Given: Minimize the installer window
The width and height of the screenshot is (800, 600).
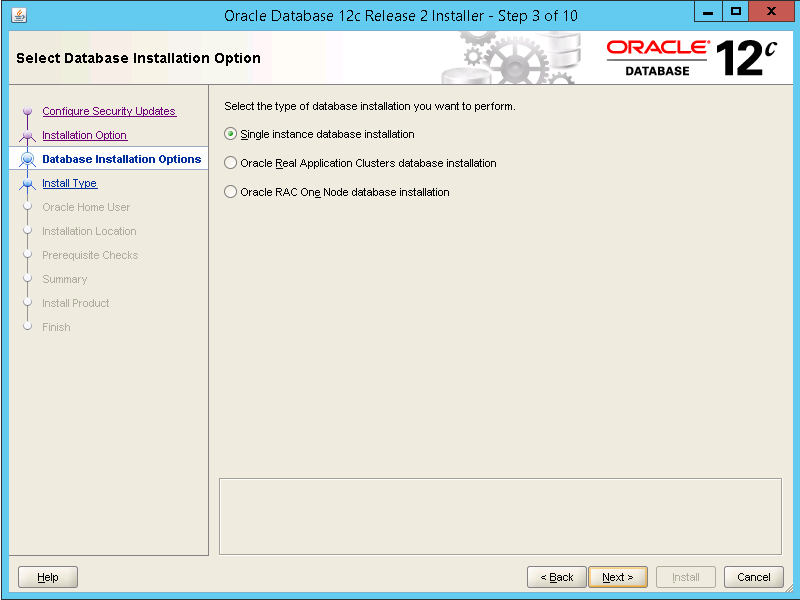Looking at the screenshot, I should tap(707, 14).
